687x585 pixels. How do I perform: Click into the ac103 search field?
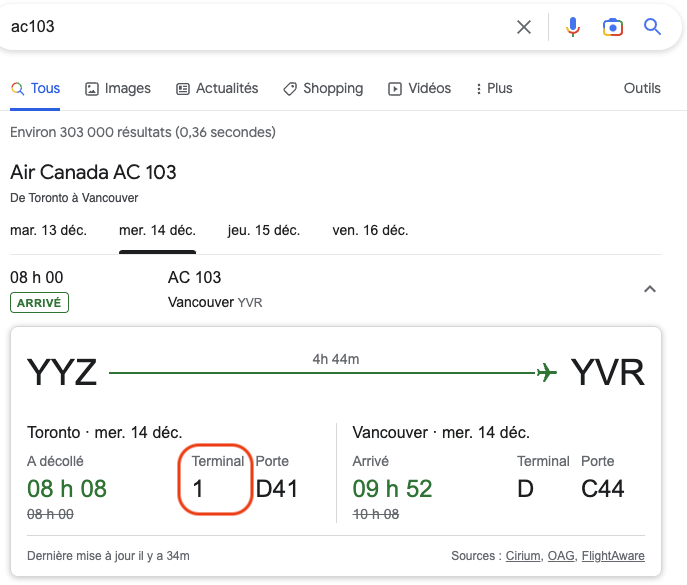pos(250,27)
